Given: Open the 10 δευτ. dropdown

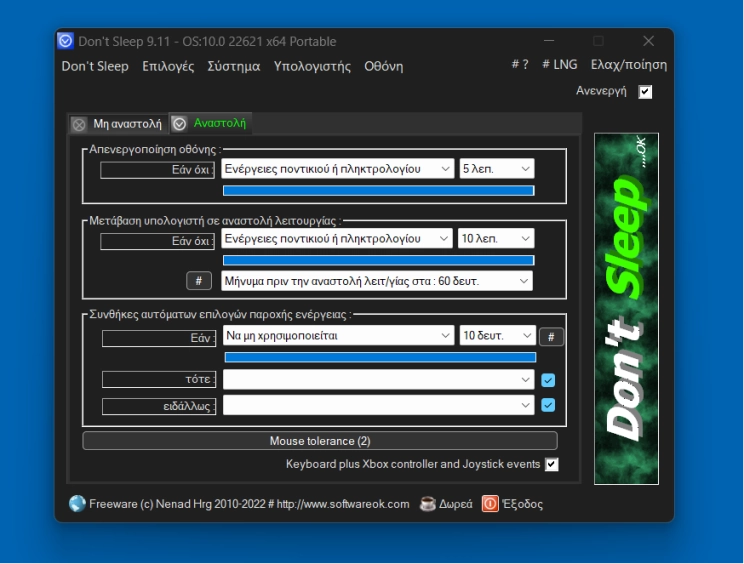Looking at the screenshot, I should point(497,335).
